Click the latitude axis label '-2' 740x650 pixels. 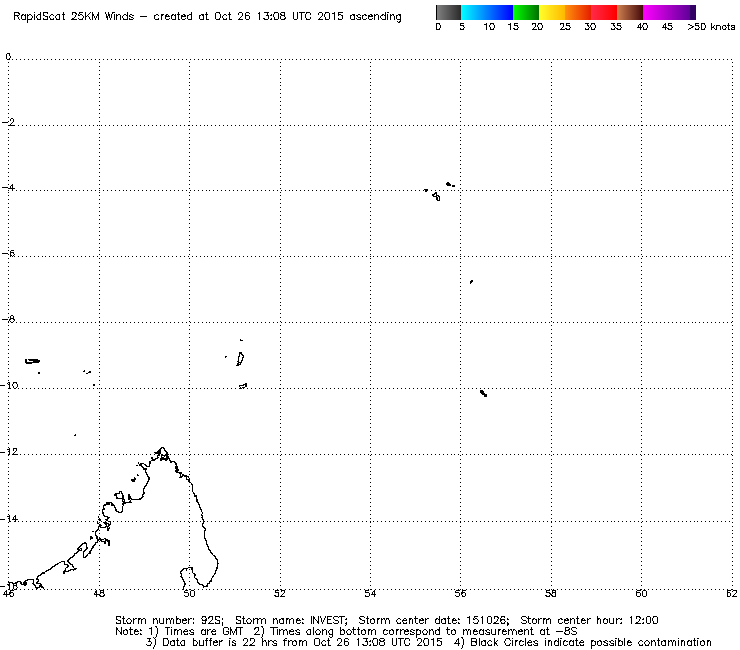(8, 122)
